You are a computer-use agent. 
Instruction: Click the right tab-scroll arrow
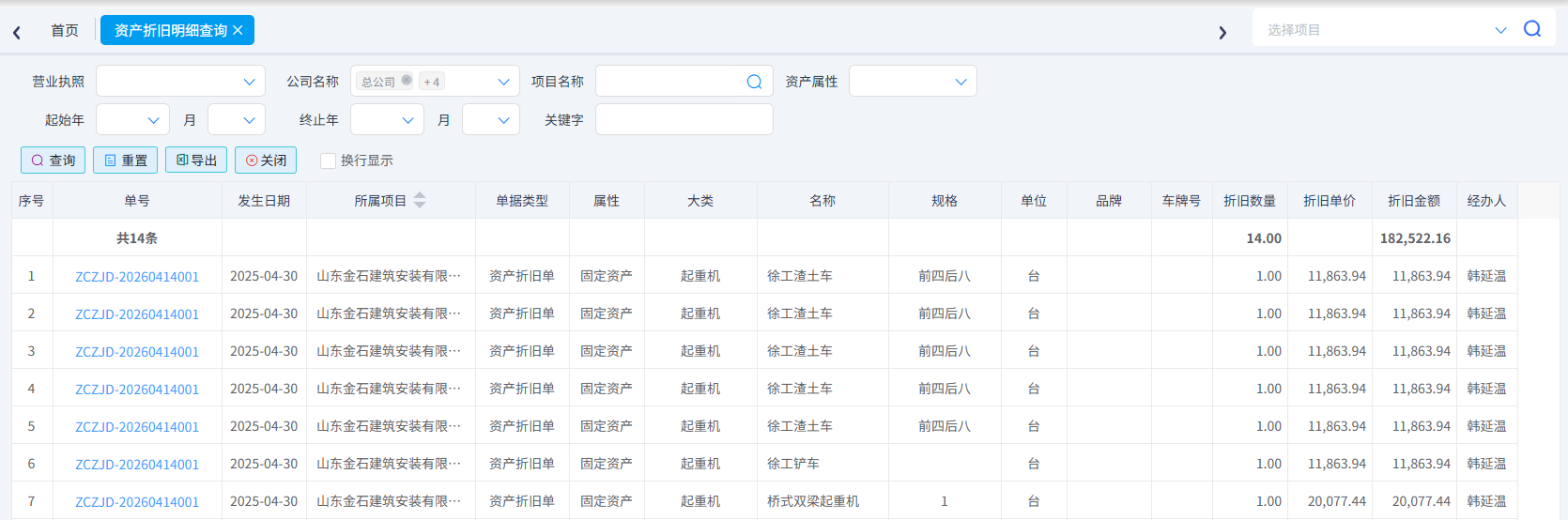tap(1222, 32)
